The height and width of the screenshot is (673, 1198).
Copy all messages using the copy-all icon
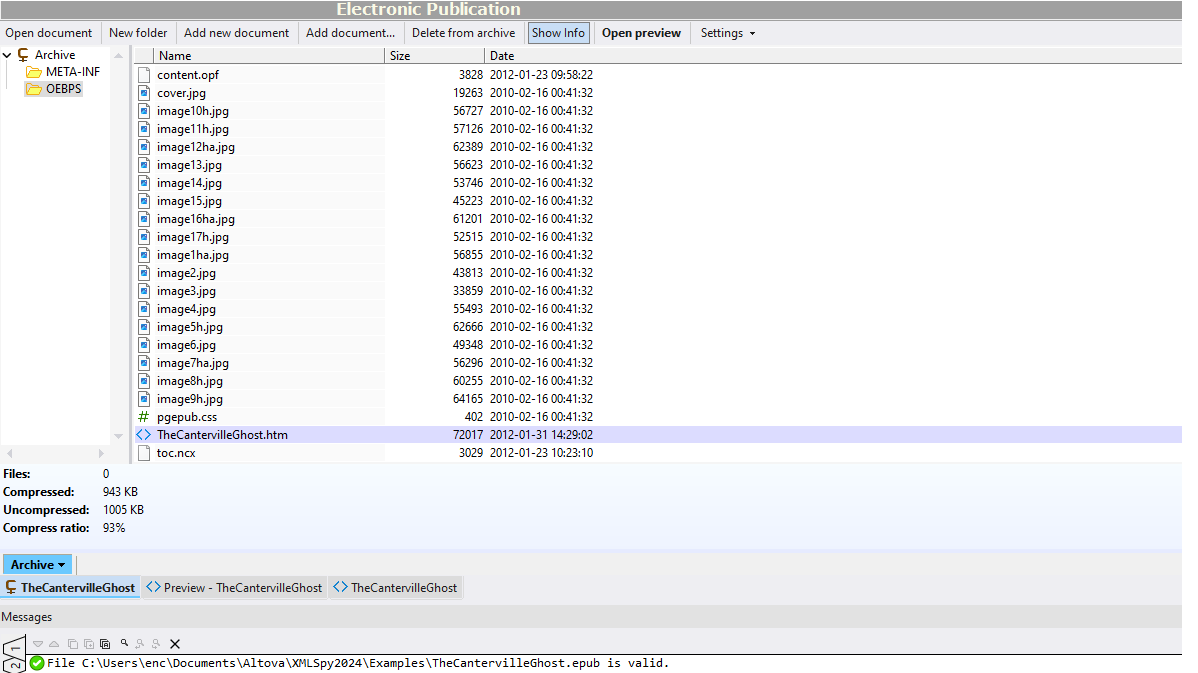point(105,644)
